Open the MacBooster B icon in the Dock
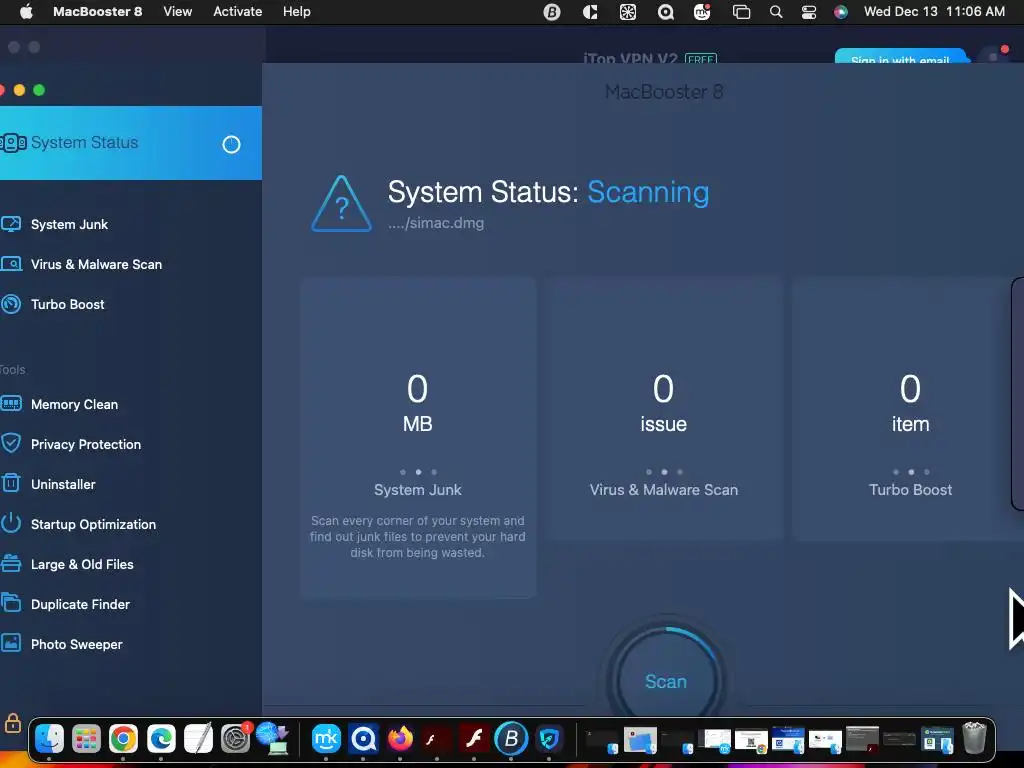The height and width of the screenshot is (768, 1024). [x=511, y=739]
